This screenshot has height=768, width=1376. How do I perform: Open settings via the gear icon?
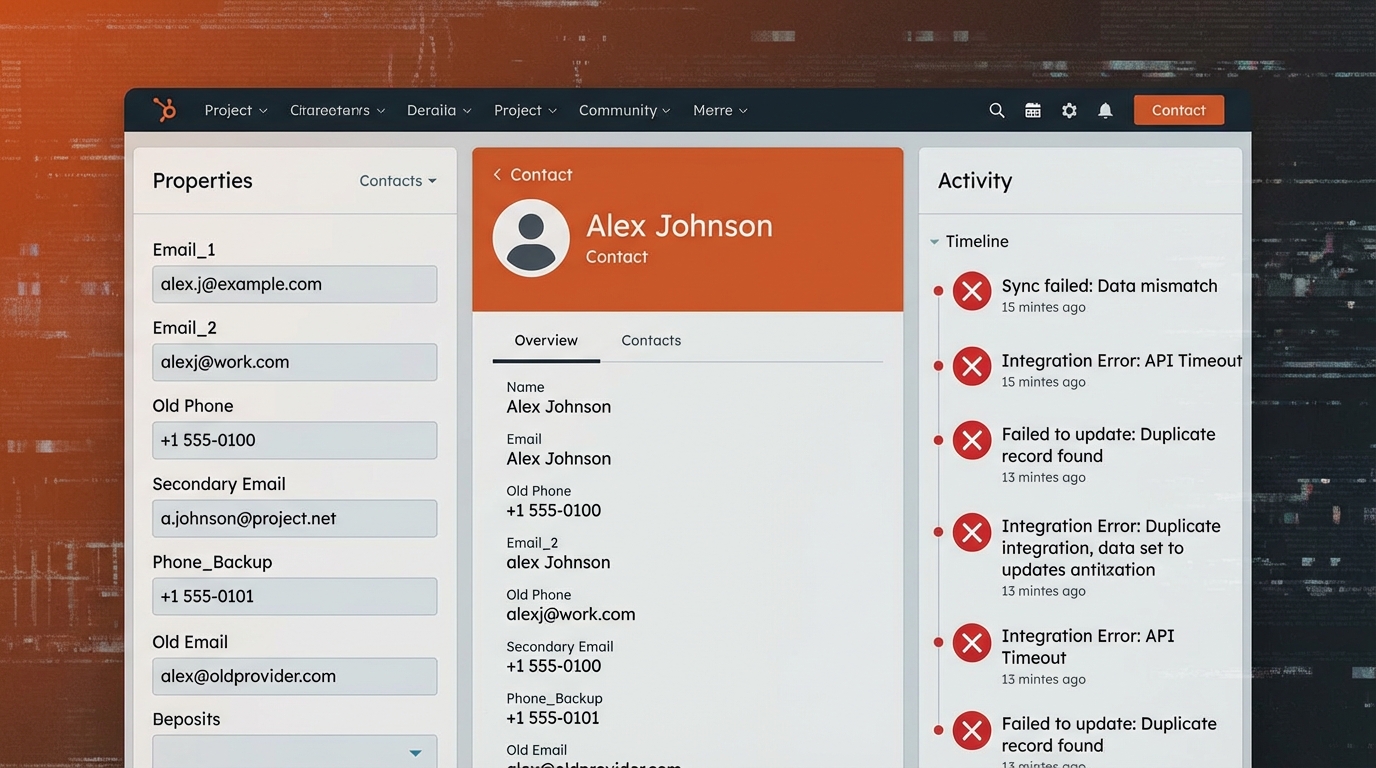pos(1069,110)
